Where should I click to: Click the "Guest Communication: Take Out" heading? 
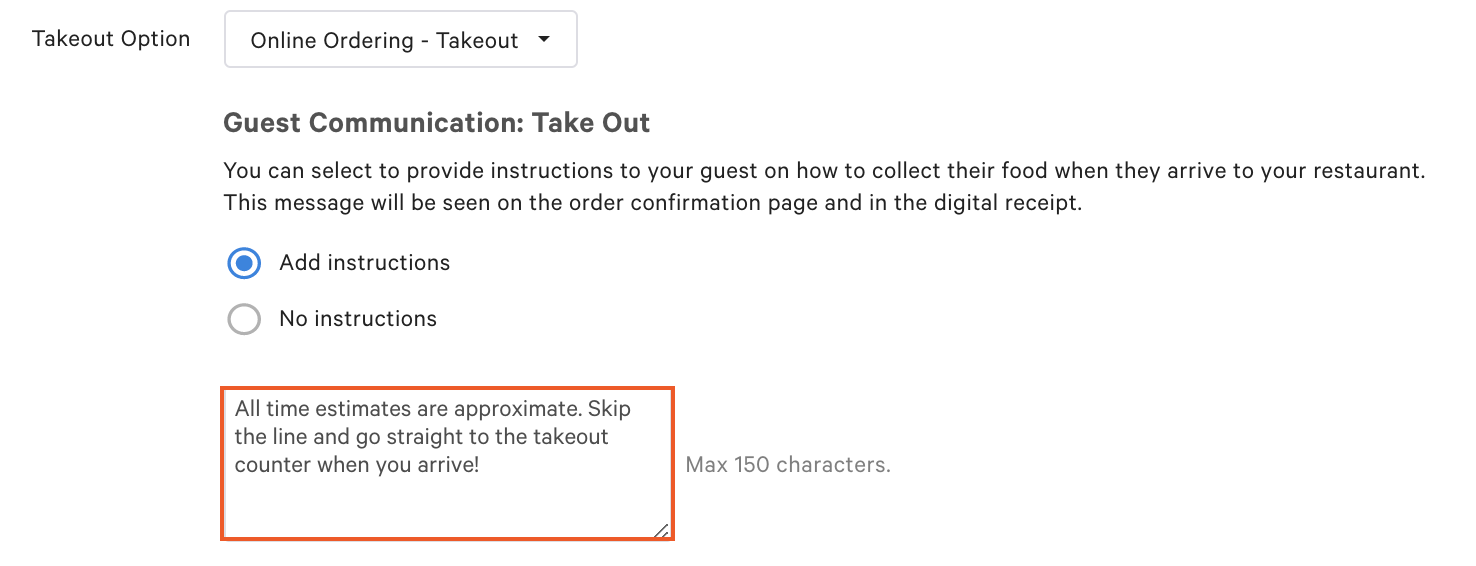436,123
